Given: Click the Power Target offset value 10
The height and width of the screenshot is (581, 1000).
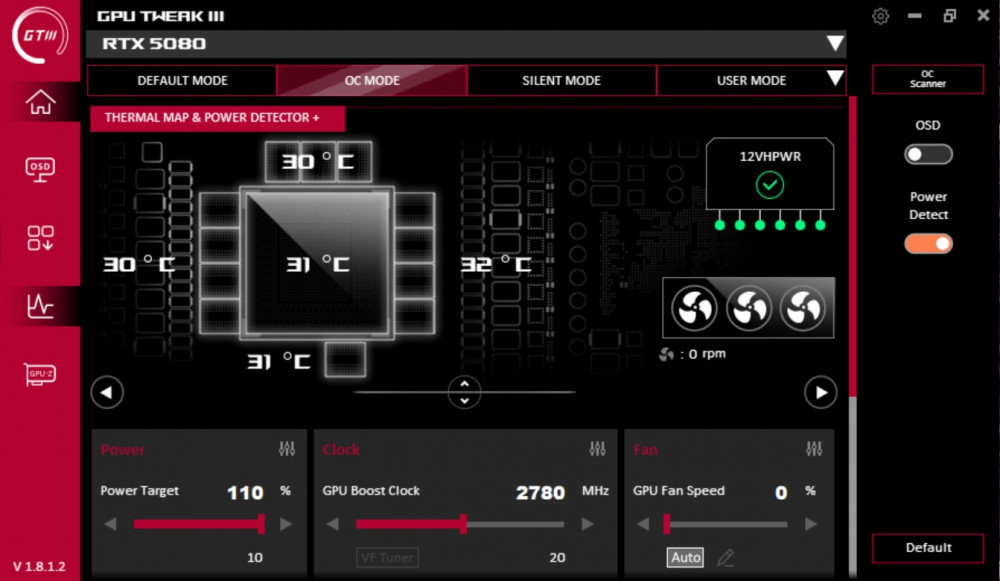Looking at the screenshot, I should click(254, 557).
